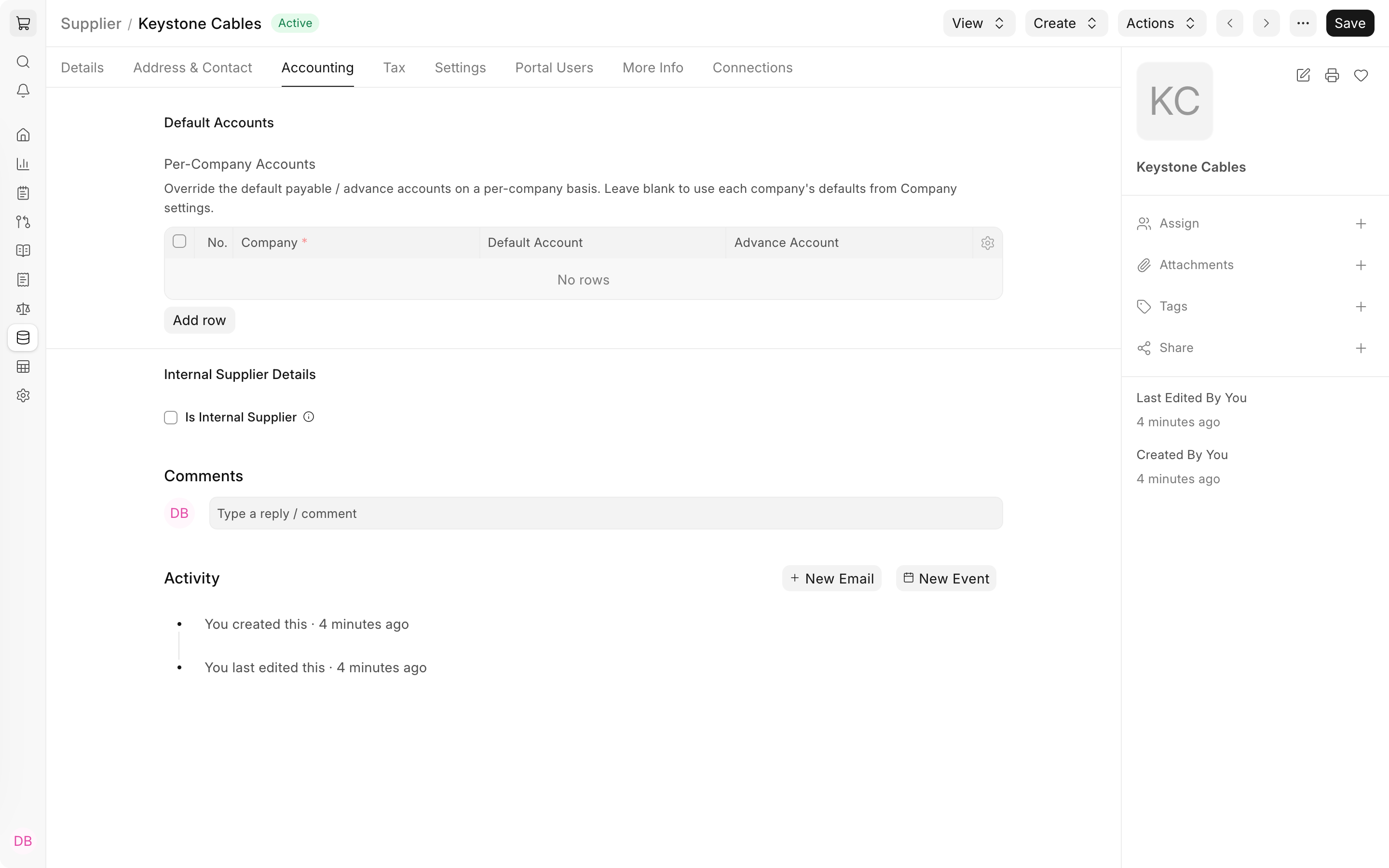Open bar chart reports icon in sidebar
The width and height of the screenshot is (1389, 868).
(23, 164)
